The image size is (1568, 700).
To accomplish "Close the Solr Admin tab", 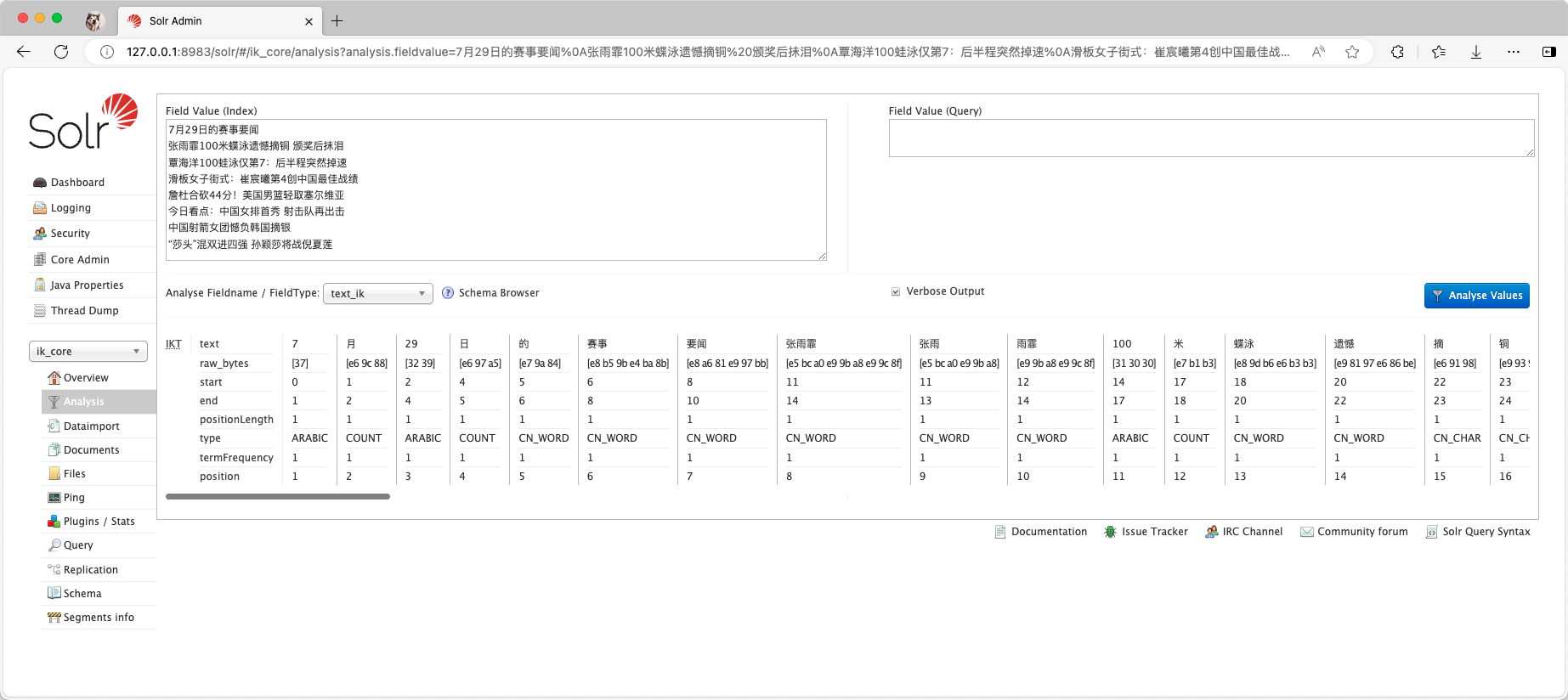I will (x=309, y=21).
